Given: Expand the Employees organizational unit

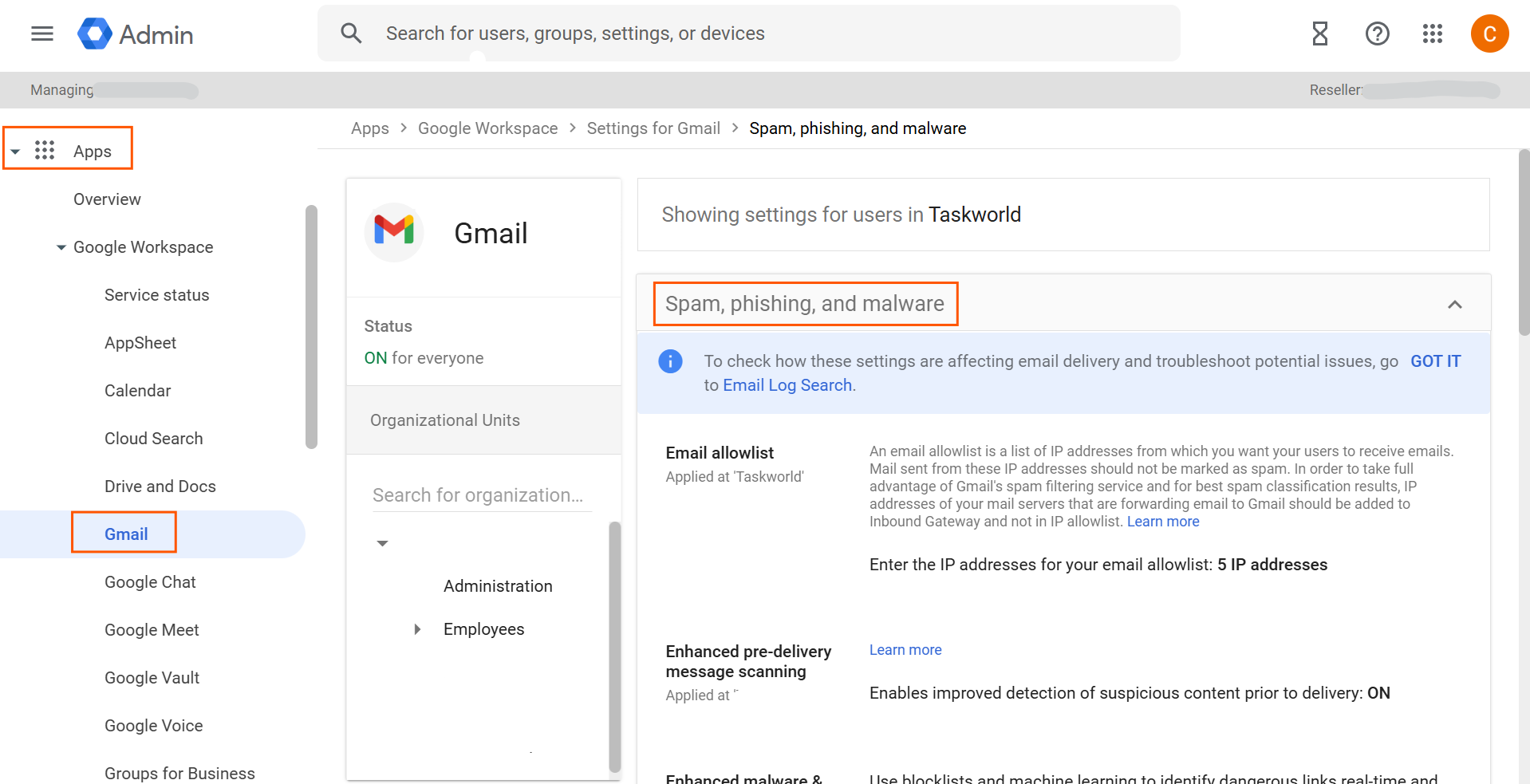Looking at the screenshot, I should click(417, 629).
